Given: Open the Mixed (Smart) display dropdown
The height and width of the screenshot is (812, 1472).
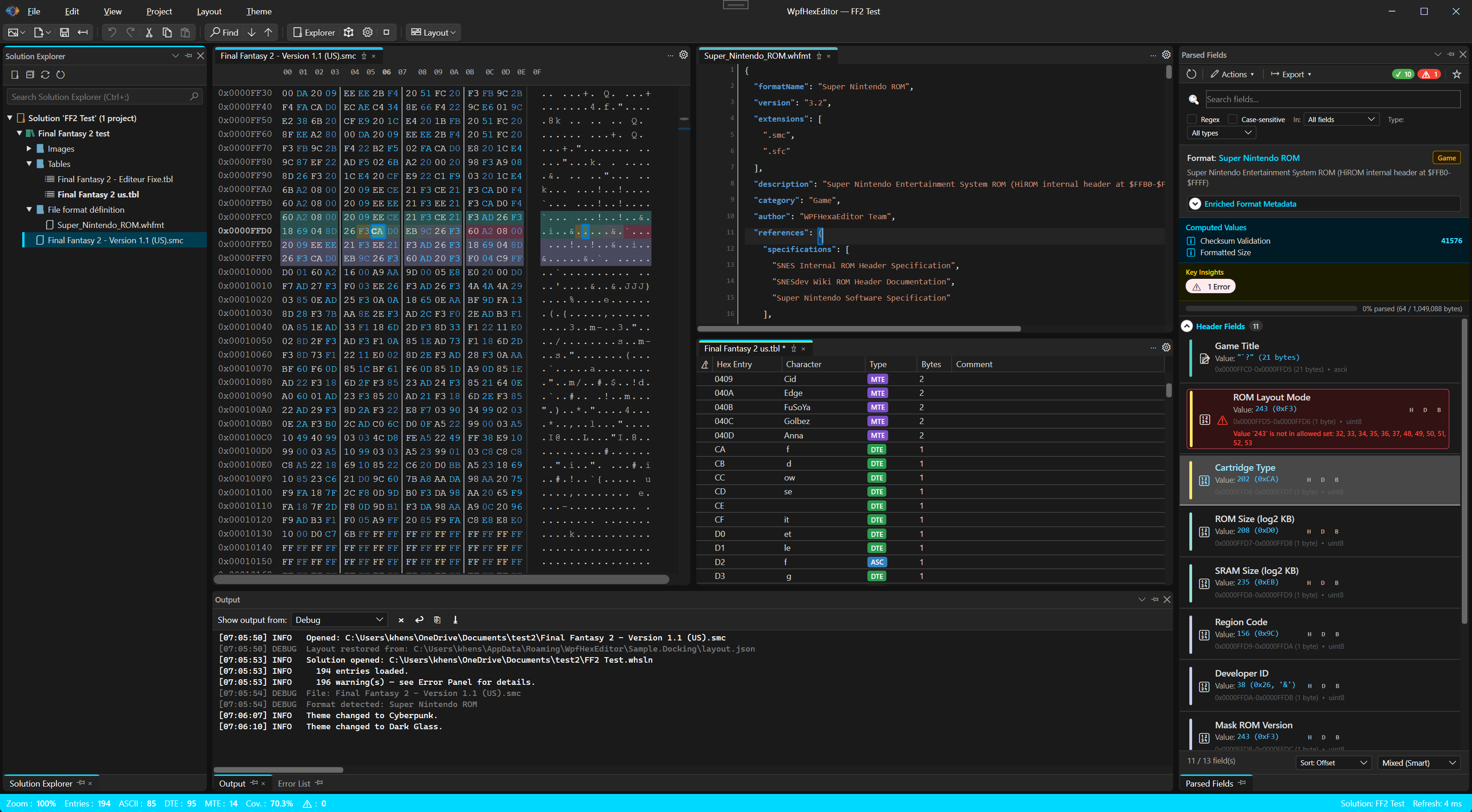Looking at the screenshot, I should 1419,763.
